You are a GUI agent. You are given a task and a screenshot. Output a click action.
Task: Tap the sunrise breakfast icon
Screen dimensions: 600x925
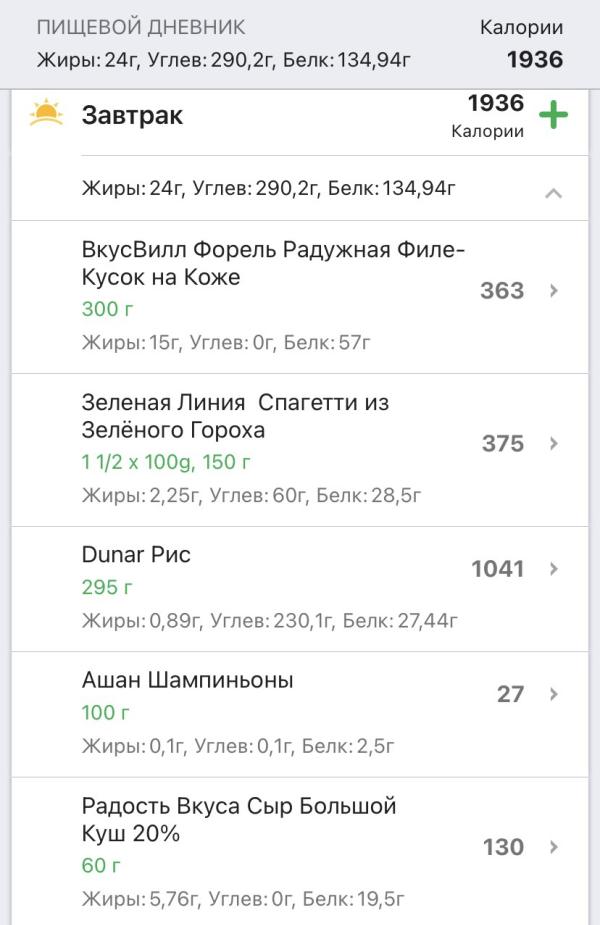tap(46, 114)
